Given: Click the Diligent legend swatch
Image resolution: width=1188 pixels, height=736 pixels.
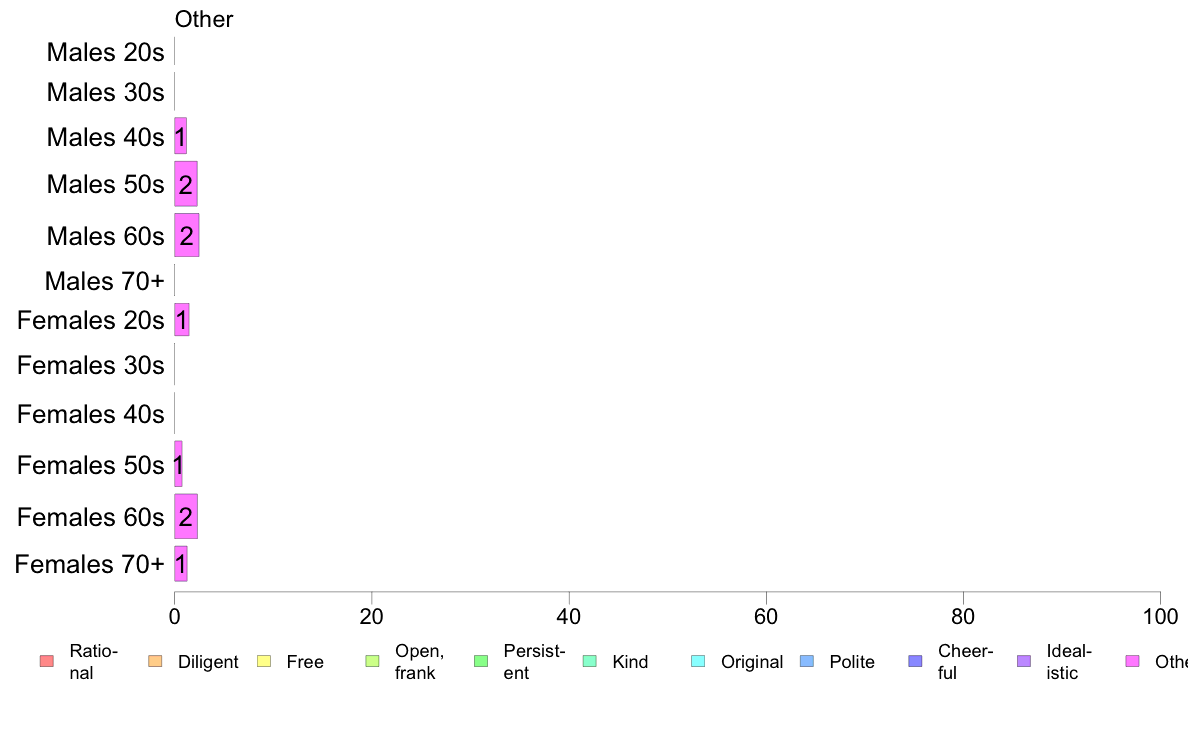Looking at the screenshot, I should click(155, 662).
